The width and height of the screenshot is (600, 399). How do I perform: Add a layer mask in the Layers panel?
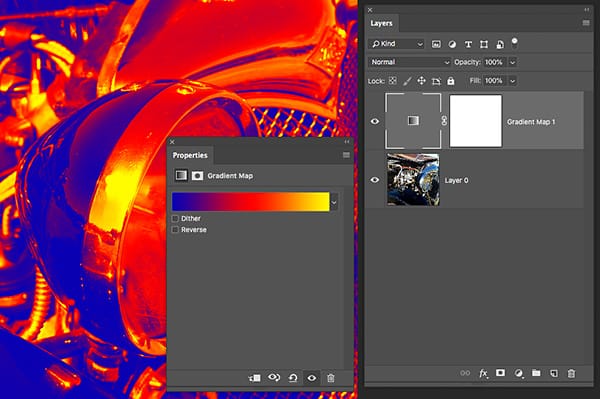point(500,373)
